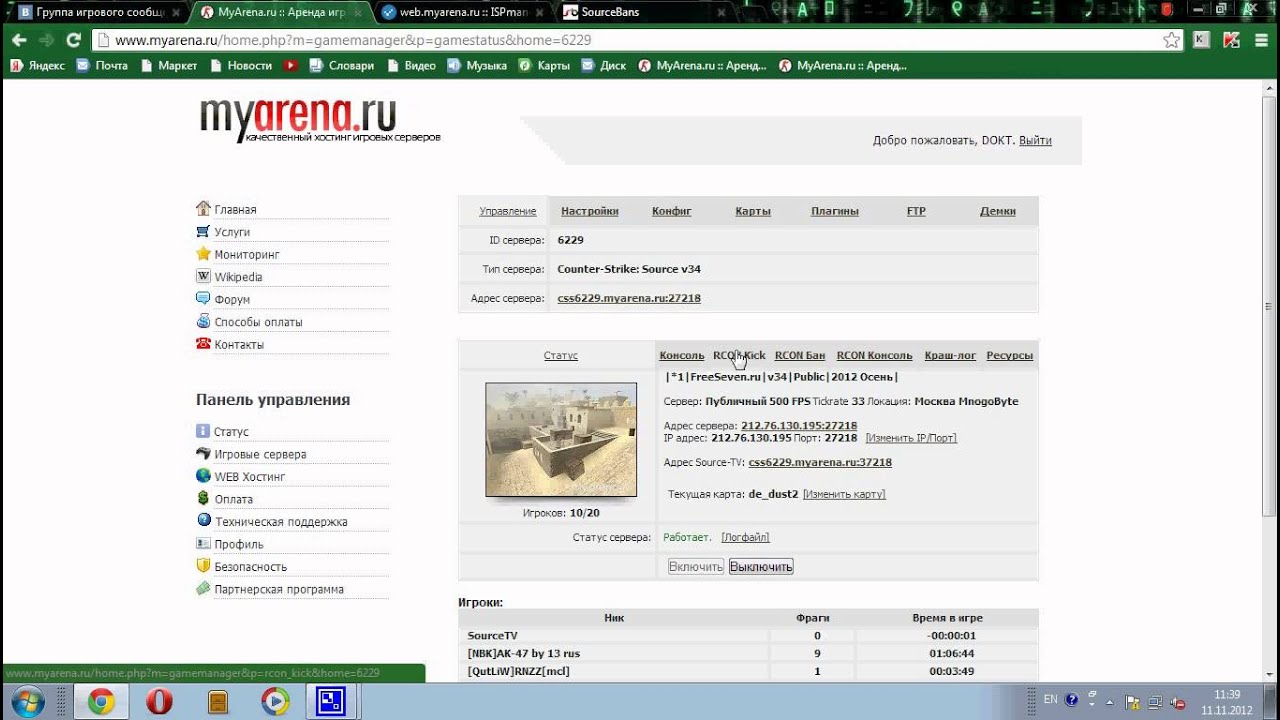Open the Chrome menu icon
This screenshot has height=720, width=1280.
[1260, 40]
